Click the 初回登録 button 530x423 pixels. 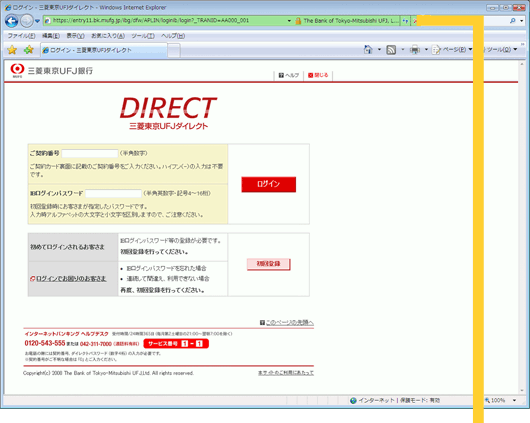tap(268, 264)
